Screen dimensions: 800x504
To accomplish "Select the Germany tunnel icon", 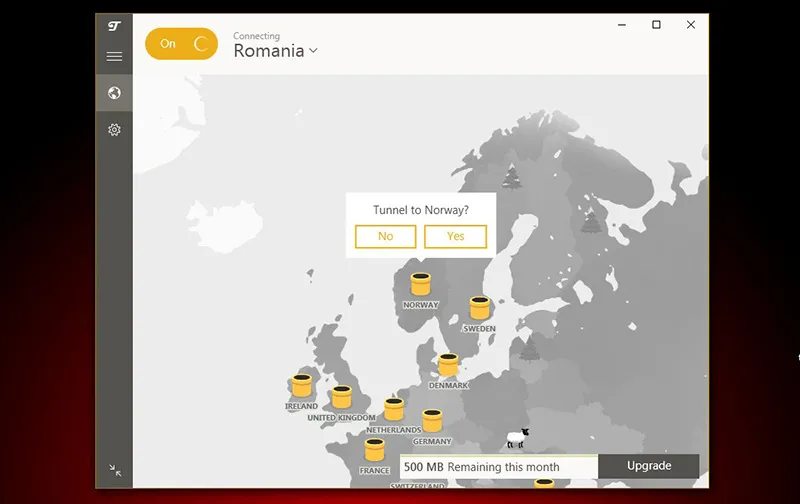I will pyautogui.click(x=432, y=420).
